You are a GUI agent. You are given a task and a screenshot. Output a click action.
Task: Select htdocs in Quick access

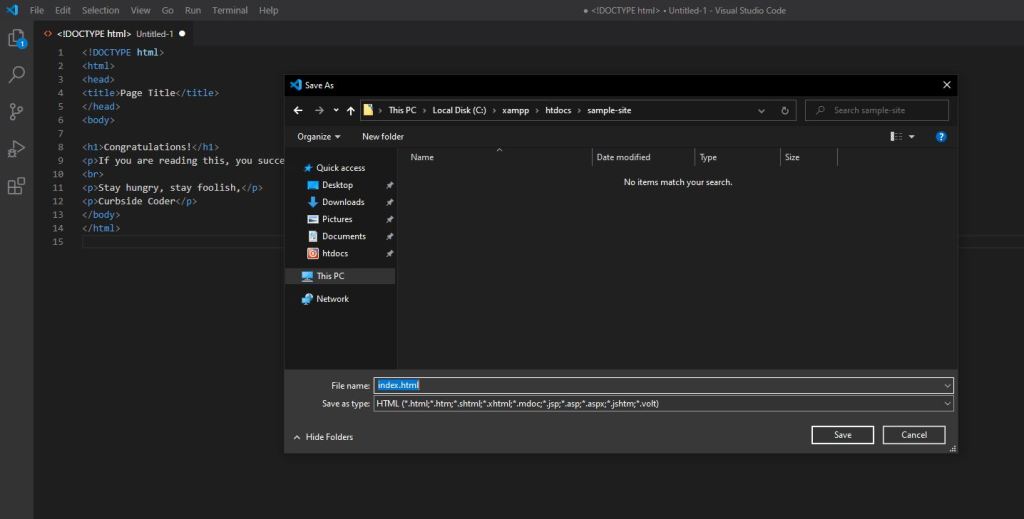(335, 254)
